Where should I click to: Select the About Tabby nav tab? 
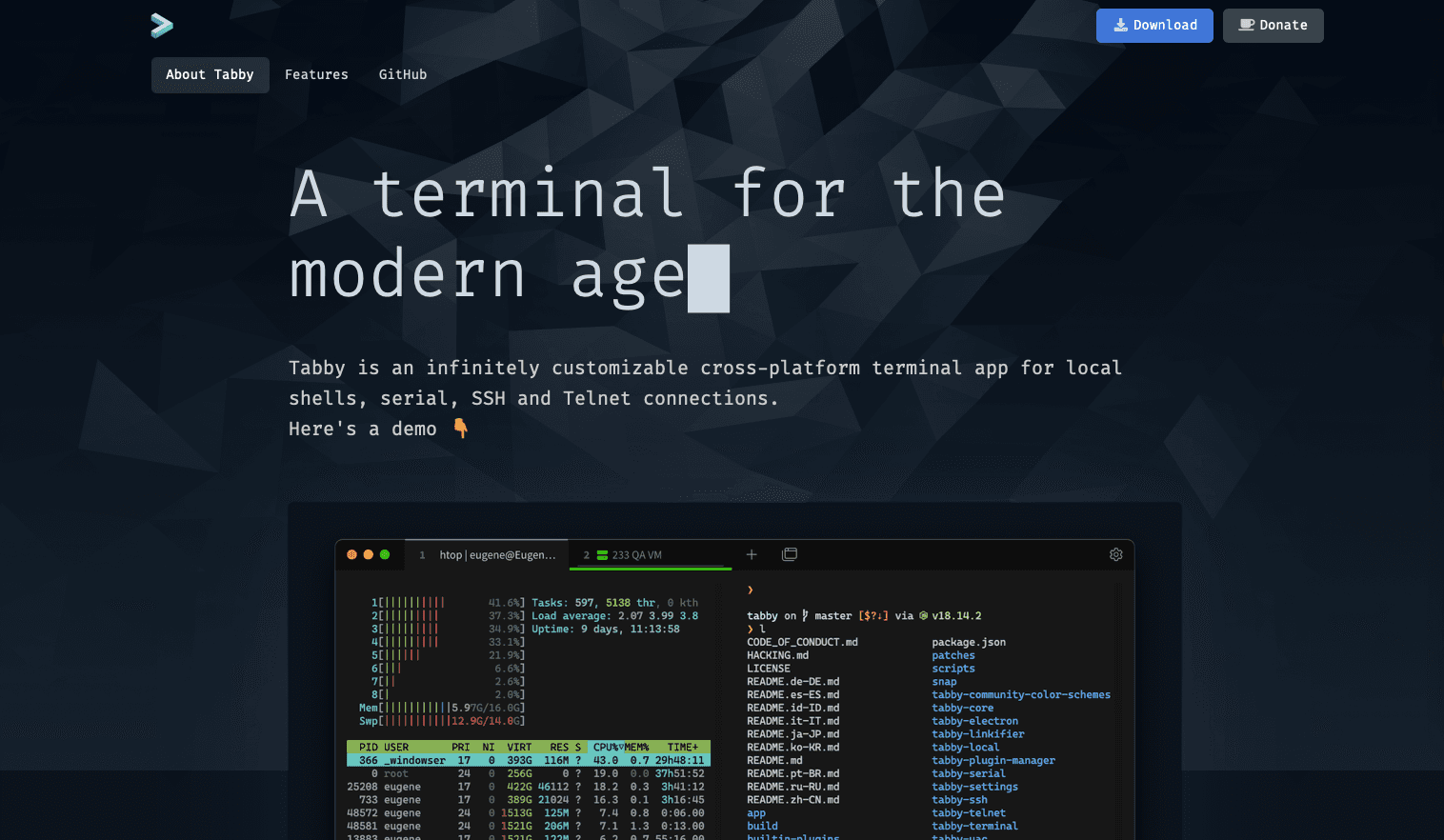click(x=211, y=75)
